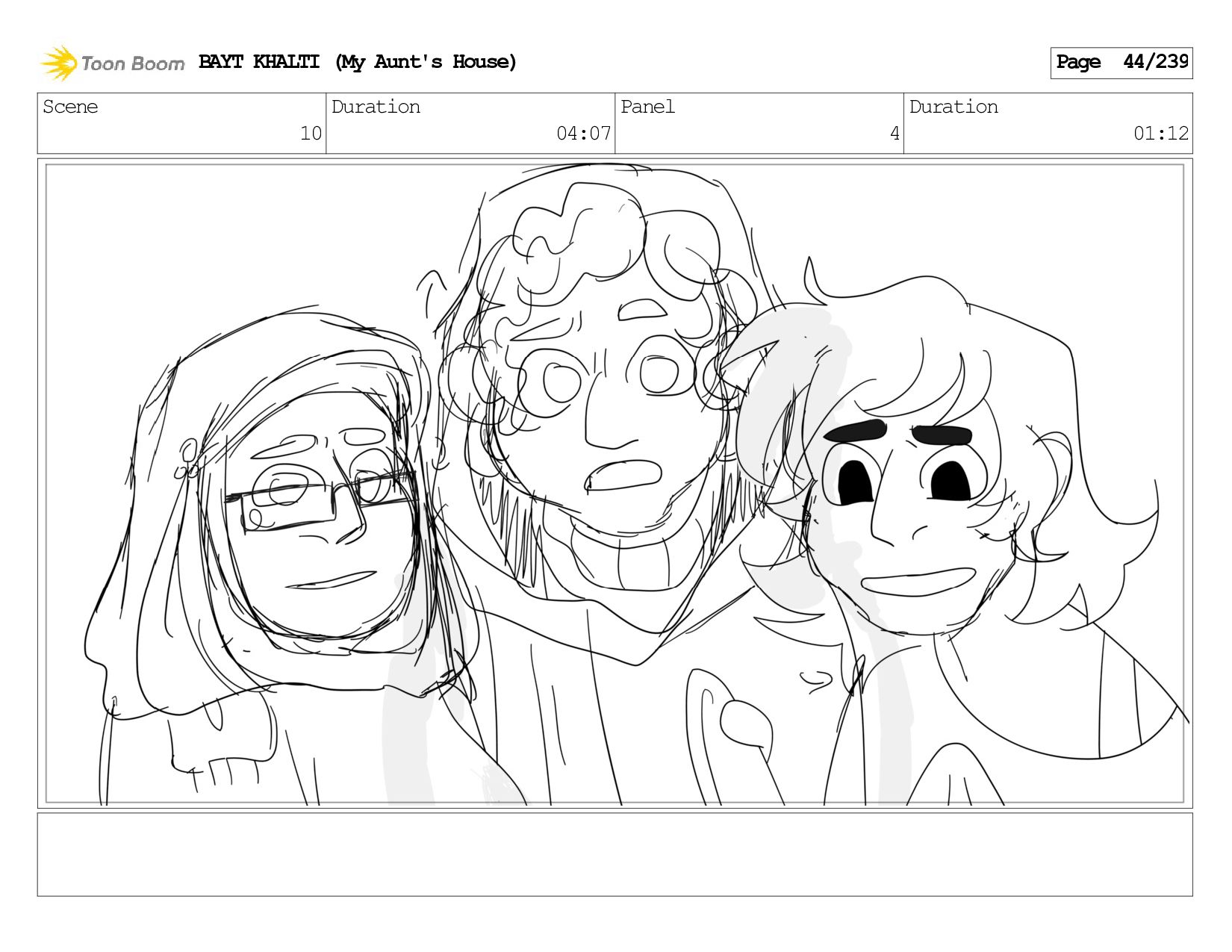Image resolution: width=1232 pixels, height=952 pixels.
Task: Click the storyboard panel drawing
Action: click(615, 483)
